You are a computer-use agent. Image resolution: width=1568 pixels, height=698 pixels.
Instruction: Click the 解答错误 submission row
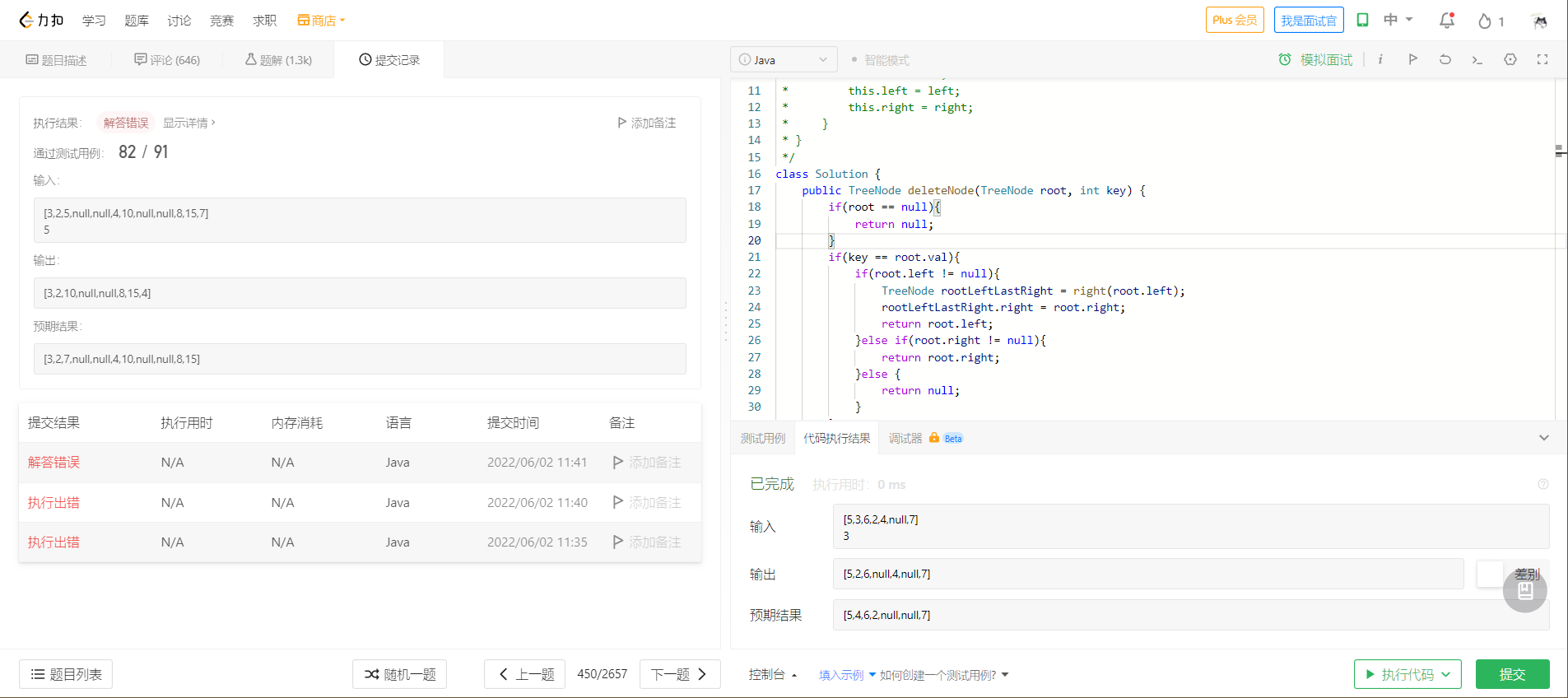tap(54, 463)
